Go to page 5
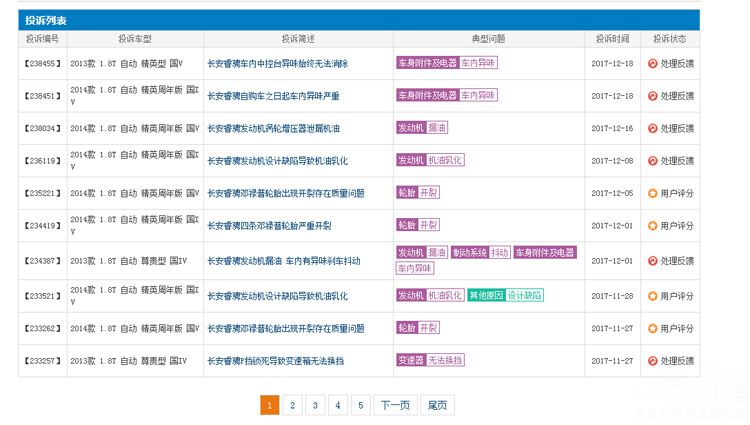750x425 pixels. [361, 405]
